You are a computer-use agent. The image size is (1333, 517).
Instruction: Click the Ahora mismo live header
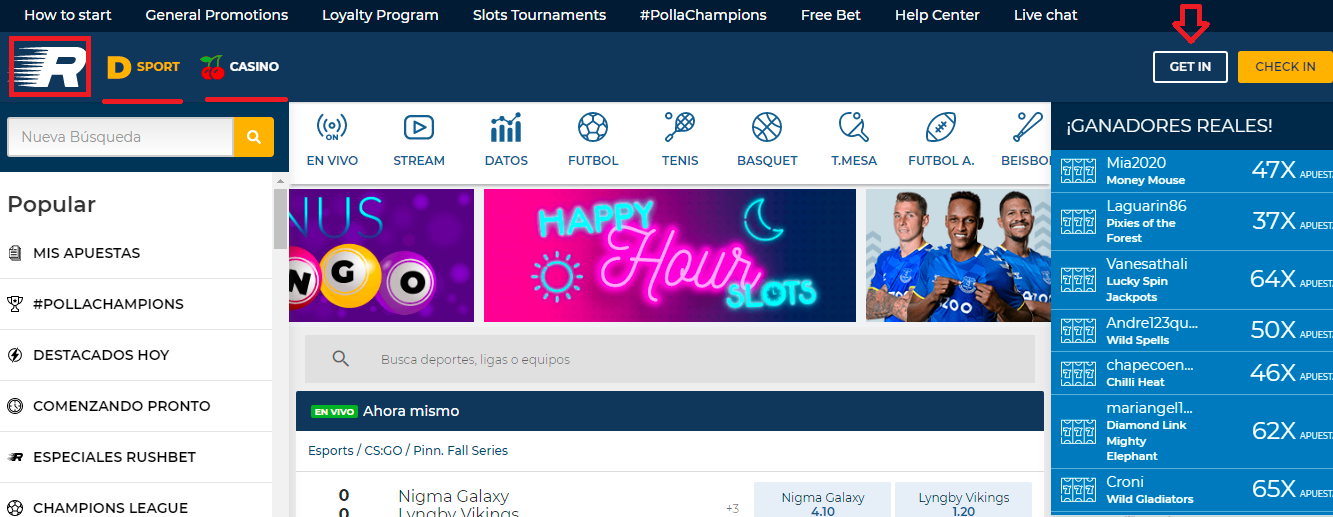670,411
